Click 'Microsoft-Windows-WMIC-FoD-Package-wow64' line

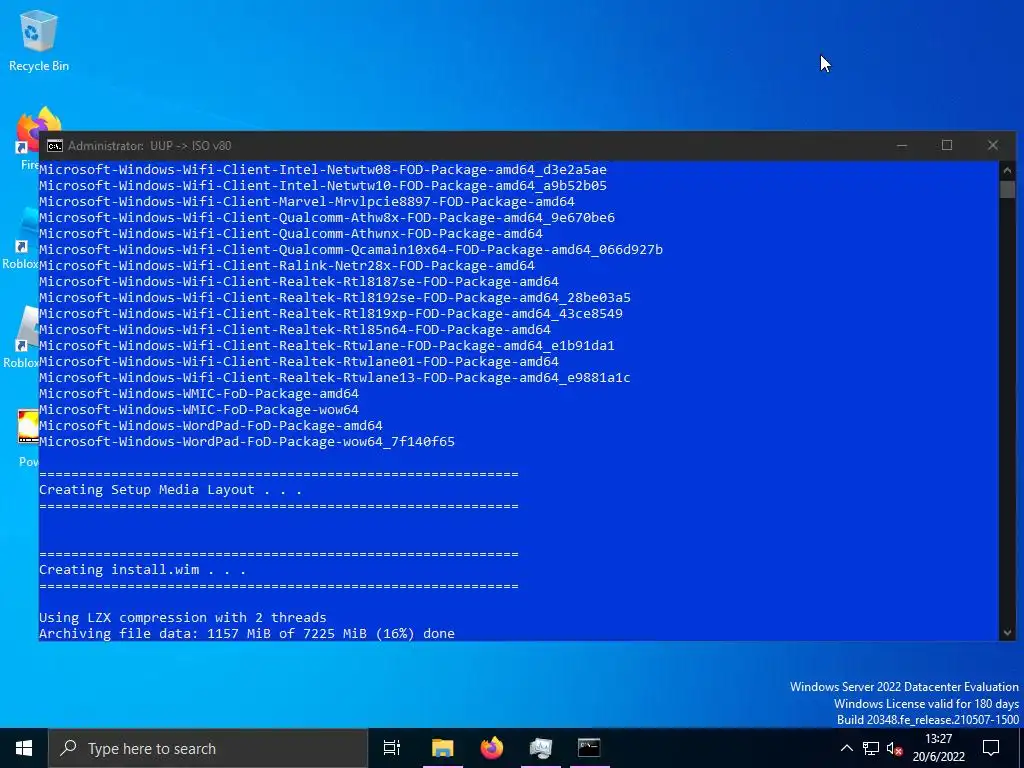(x=199, y=409)
